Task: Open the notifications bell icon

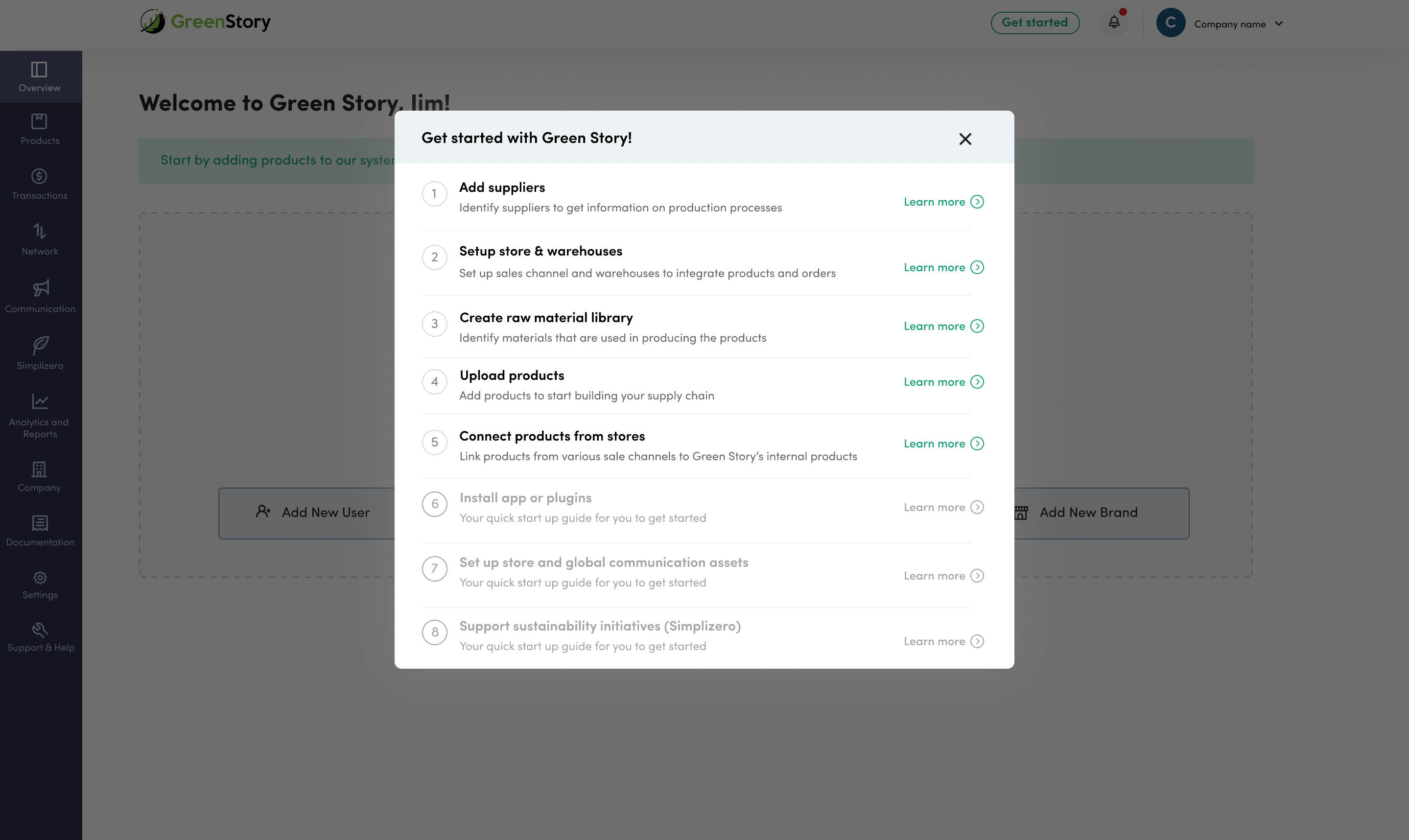Action: tap(1113, 22)
